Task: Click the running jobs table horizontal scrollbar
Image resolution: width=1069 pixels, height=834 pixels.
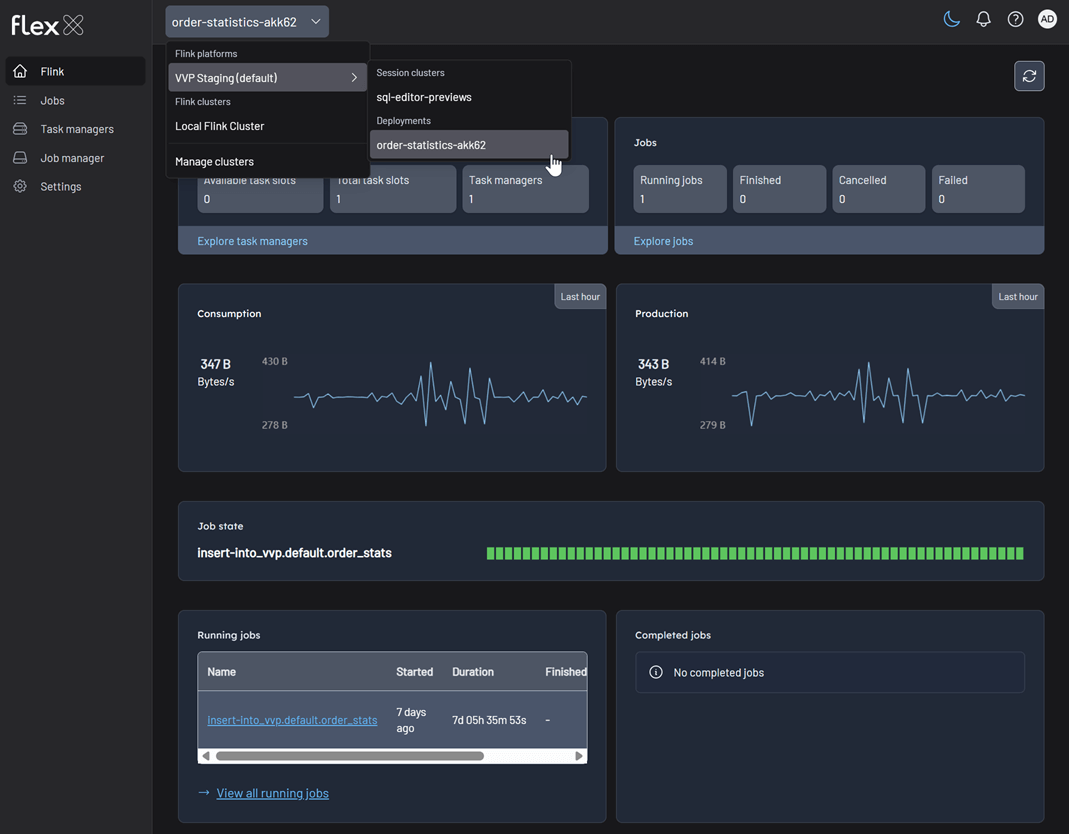Action: (x=350, y=756)
